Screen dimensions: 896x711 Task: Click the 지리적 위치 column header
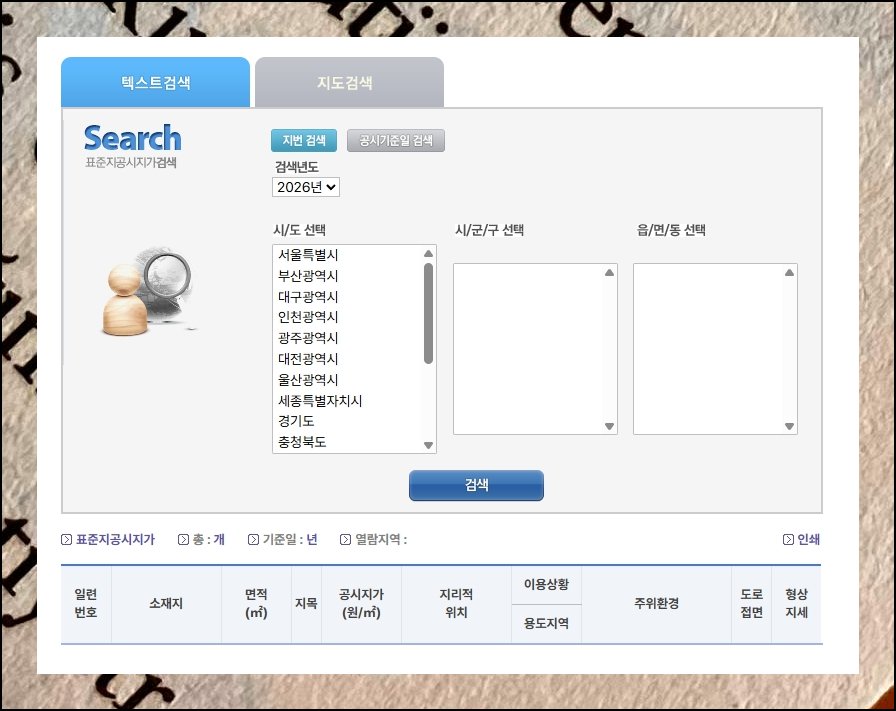(x=457, y=604)
